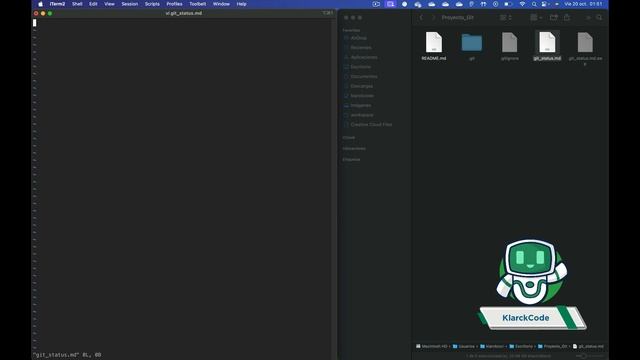Click Usuarios in Finder path bar
This screenshot has width=640, height=360.
pyautogui.click(x=464, y=346)
